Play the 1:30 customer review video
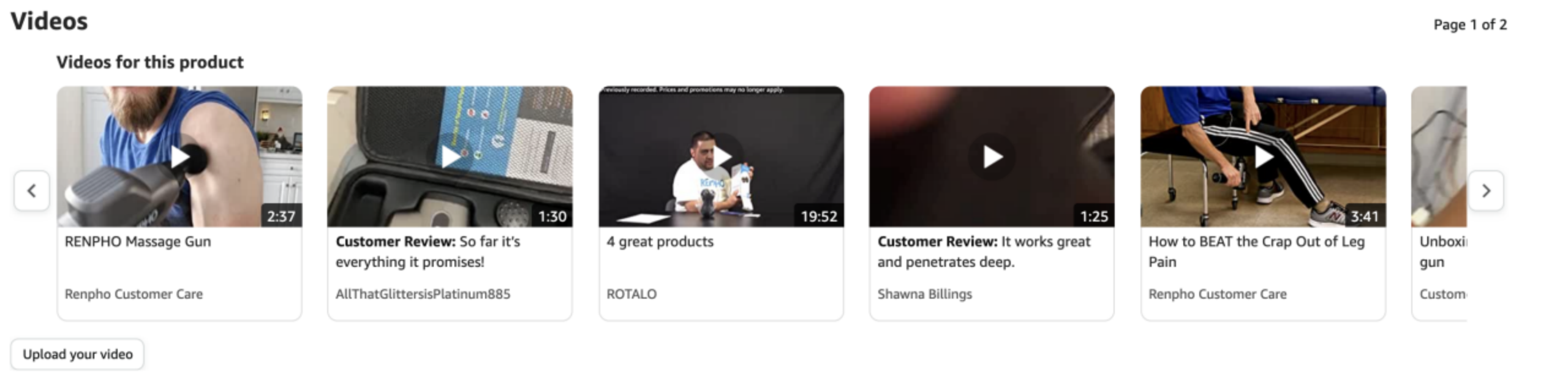The height and width of the screenshot is (377, 1568). click(x=450, y=157)
